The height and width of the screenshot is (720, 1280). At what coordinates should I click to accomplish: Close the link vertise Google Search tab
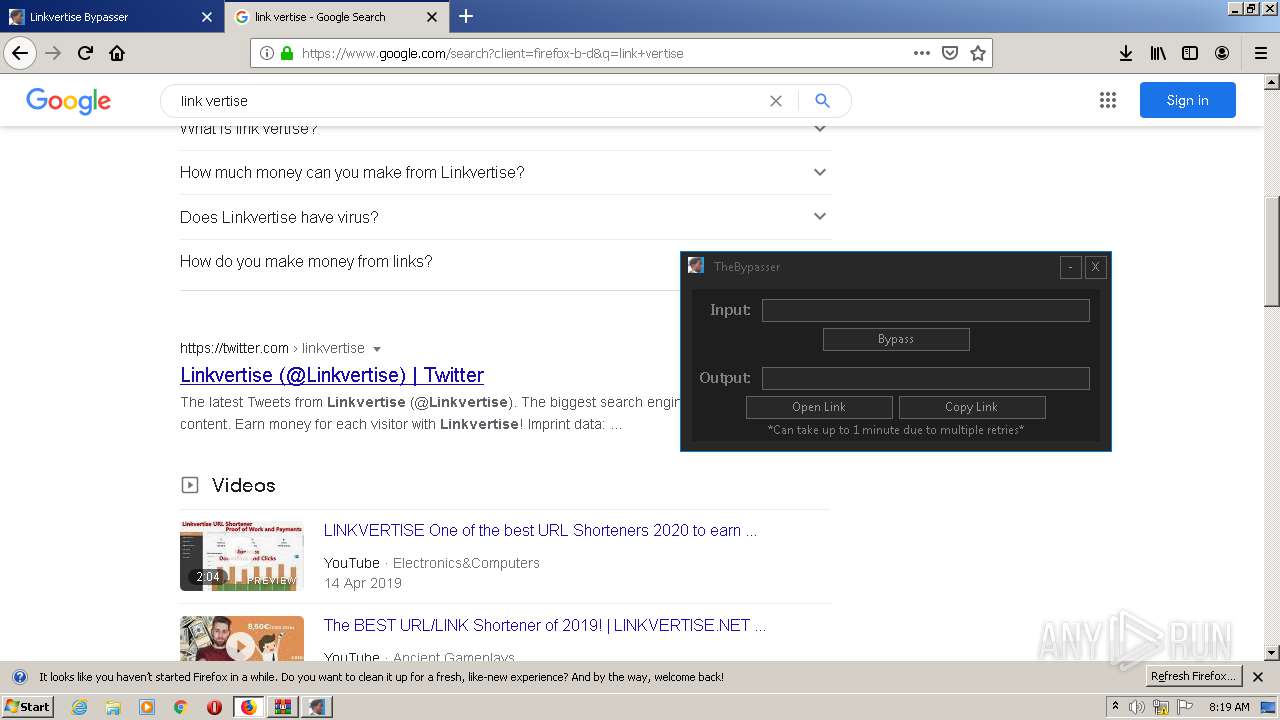pyautogui.click(x=432, y=17)
